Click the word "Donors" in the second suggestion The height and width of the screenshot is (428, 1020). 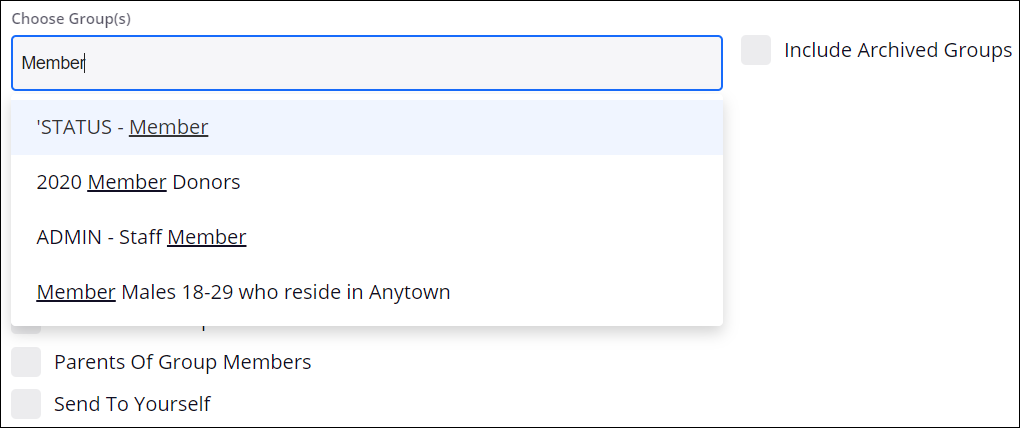pos(206,183)
